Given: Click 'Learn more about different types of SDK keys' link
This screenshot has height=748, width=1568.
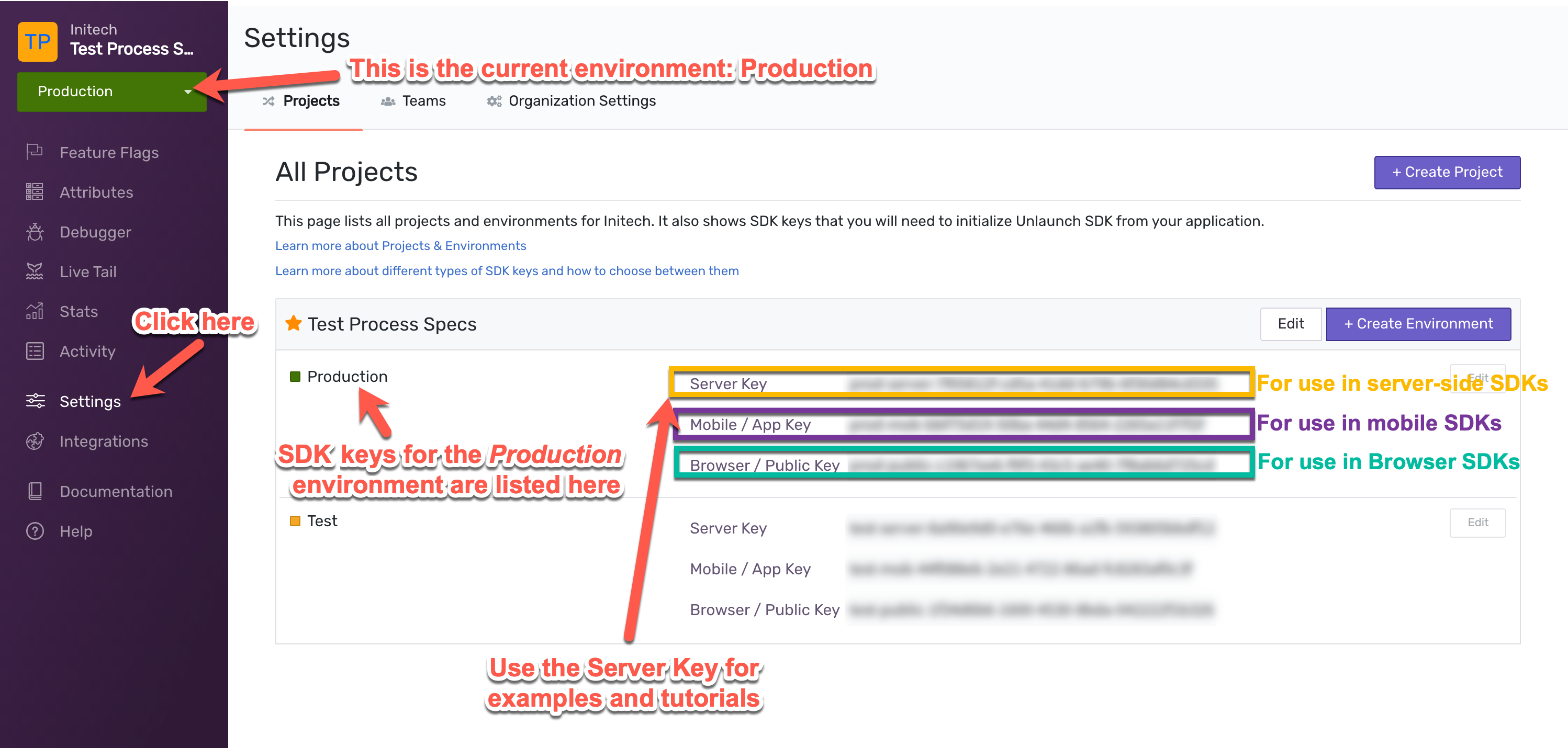Looking at the screenshot, I should [x=507, y=270].
